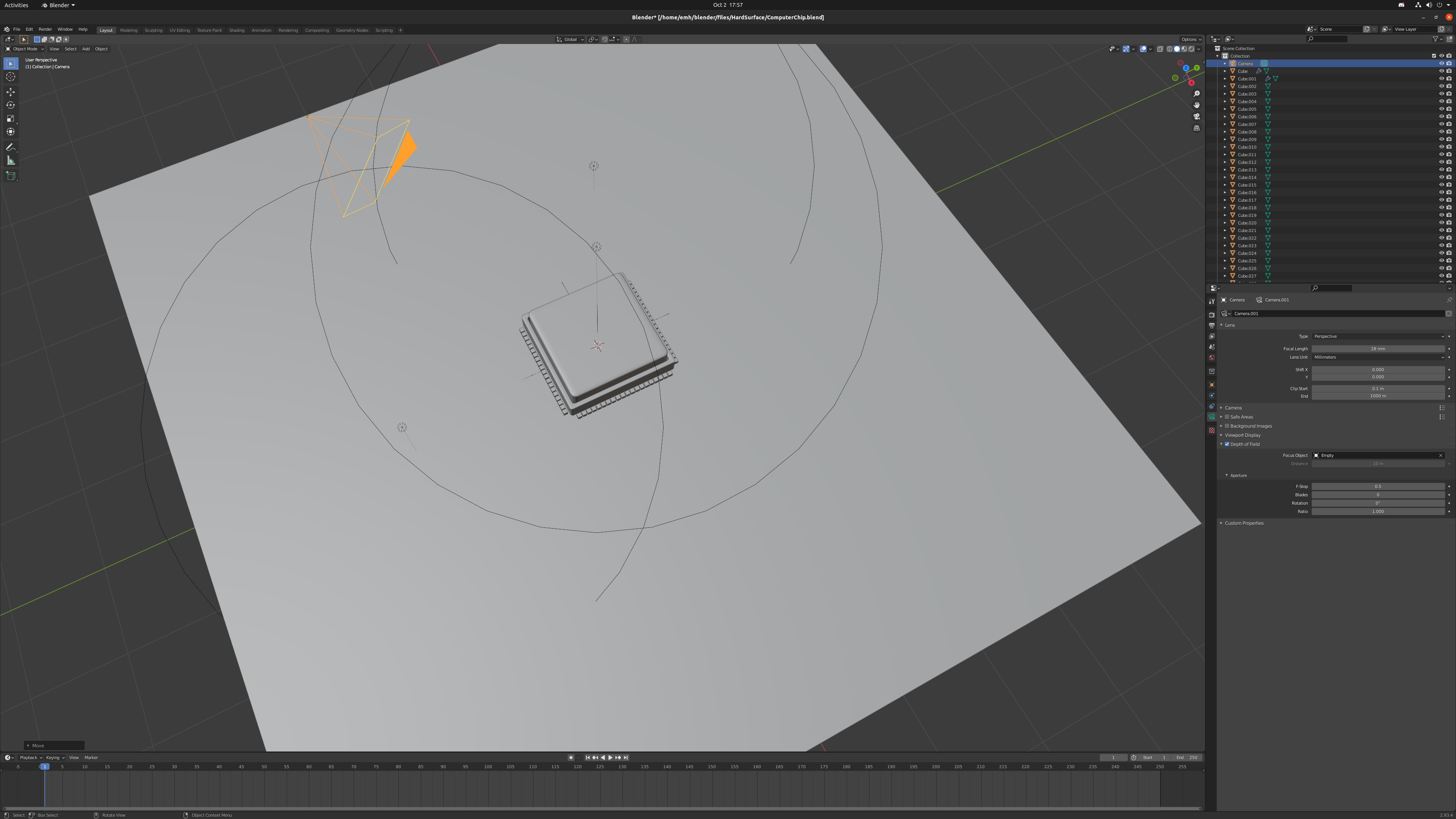This screenshot has height=819, width=1456.
Task: Open the Object properties tab icon
Action: click(1211, 385)
